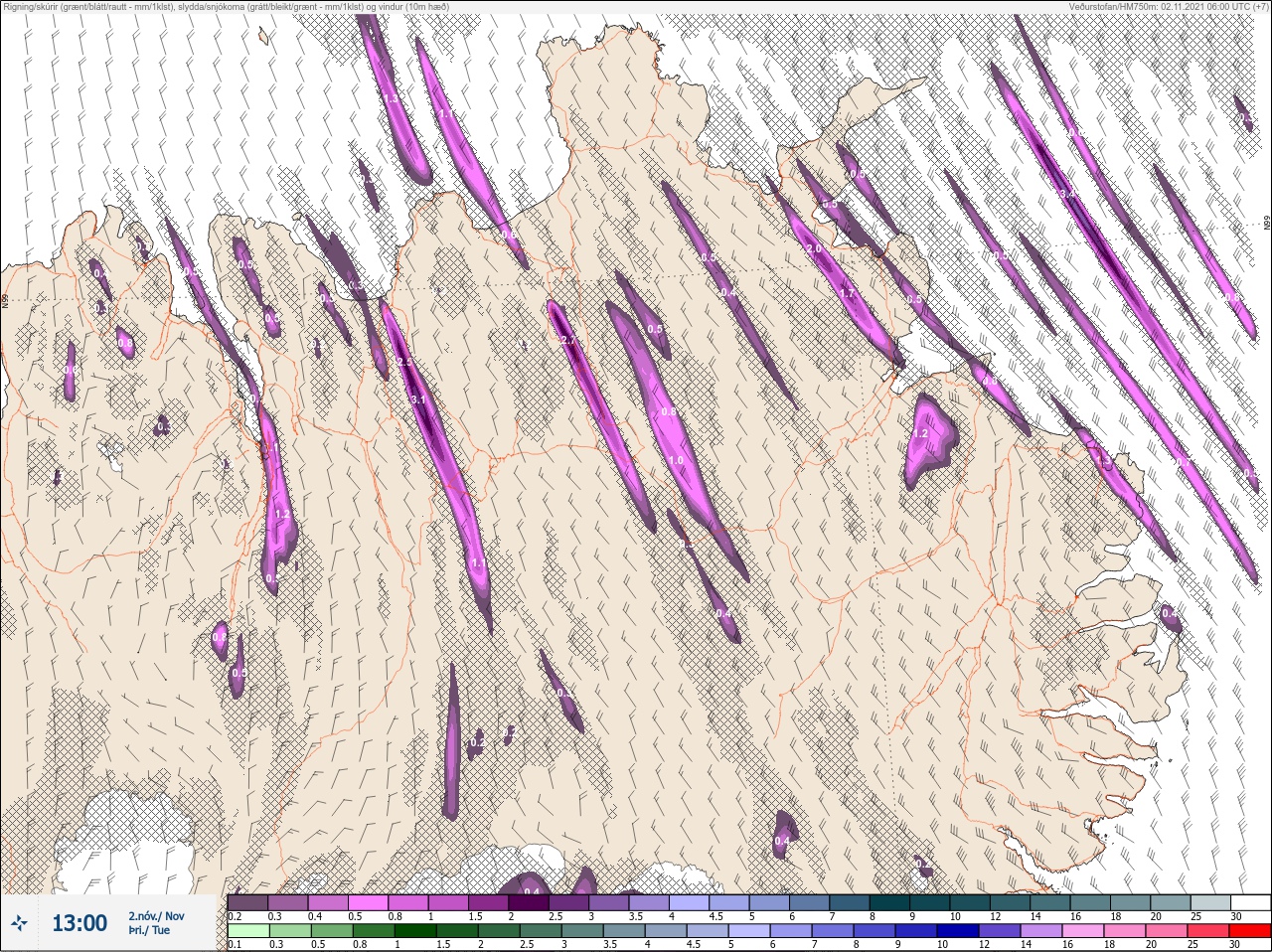Click the 13:00 forecast time display
The height and width of the screenshot is (952, 1272).
[79, 924]
